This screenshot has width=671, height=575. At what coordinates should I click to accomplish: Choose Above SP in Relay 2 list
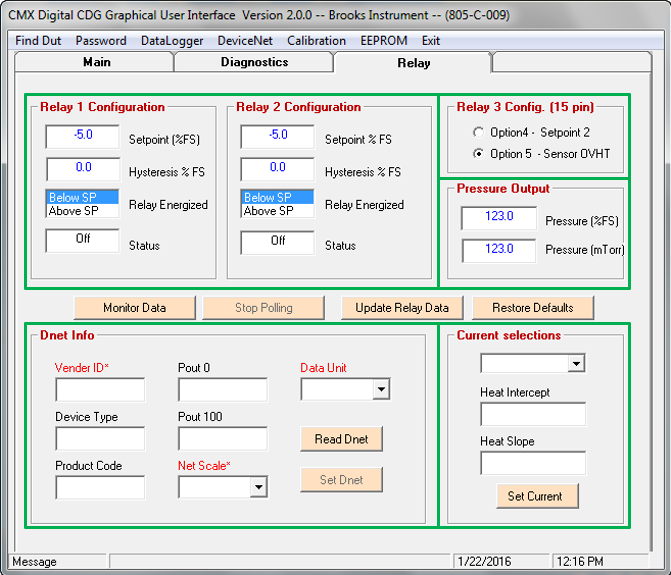277,210
